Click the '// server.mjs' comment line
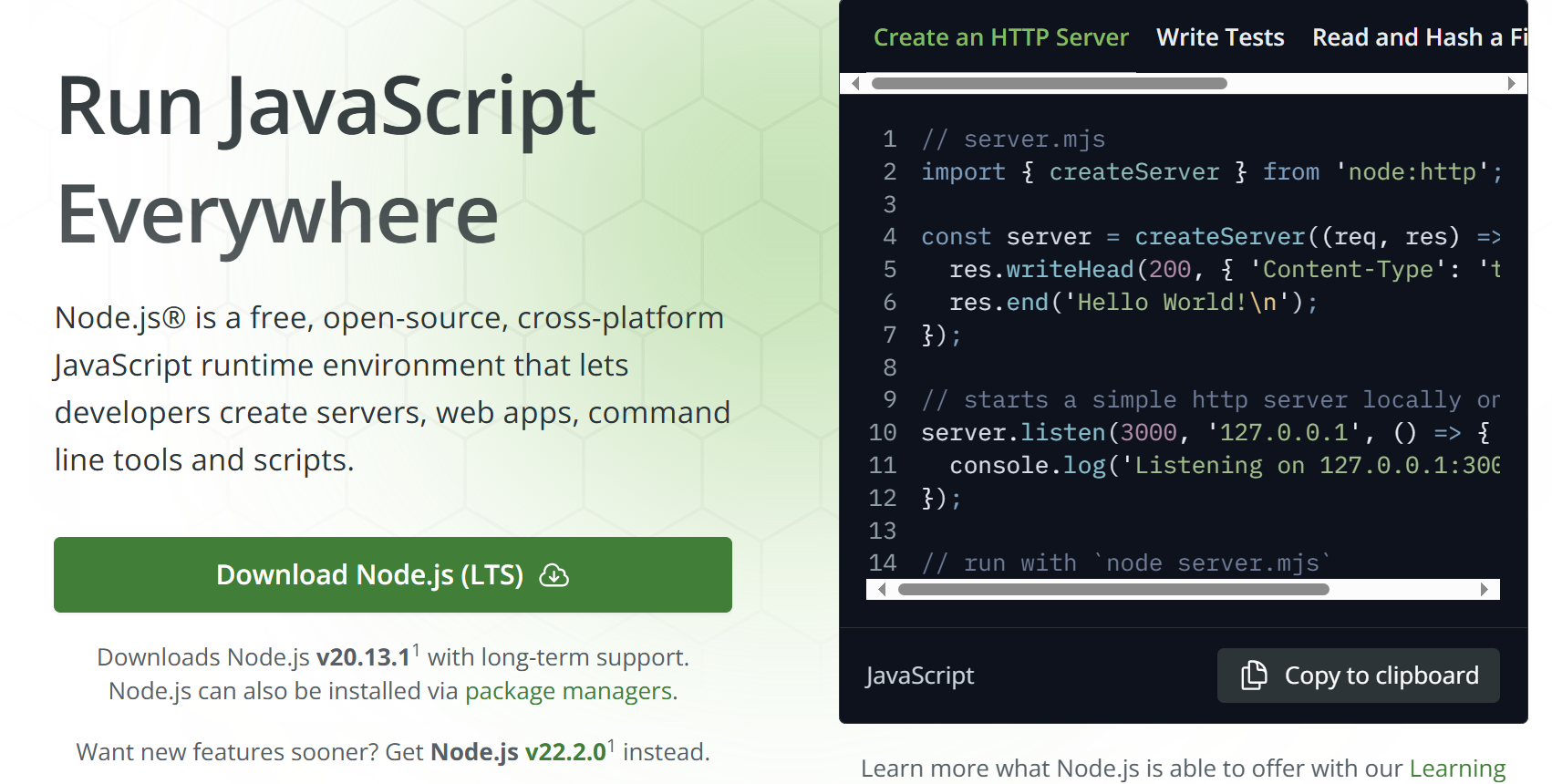The width and height of the screenshot is (1552, 784). 1013,139
